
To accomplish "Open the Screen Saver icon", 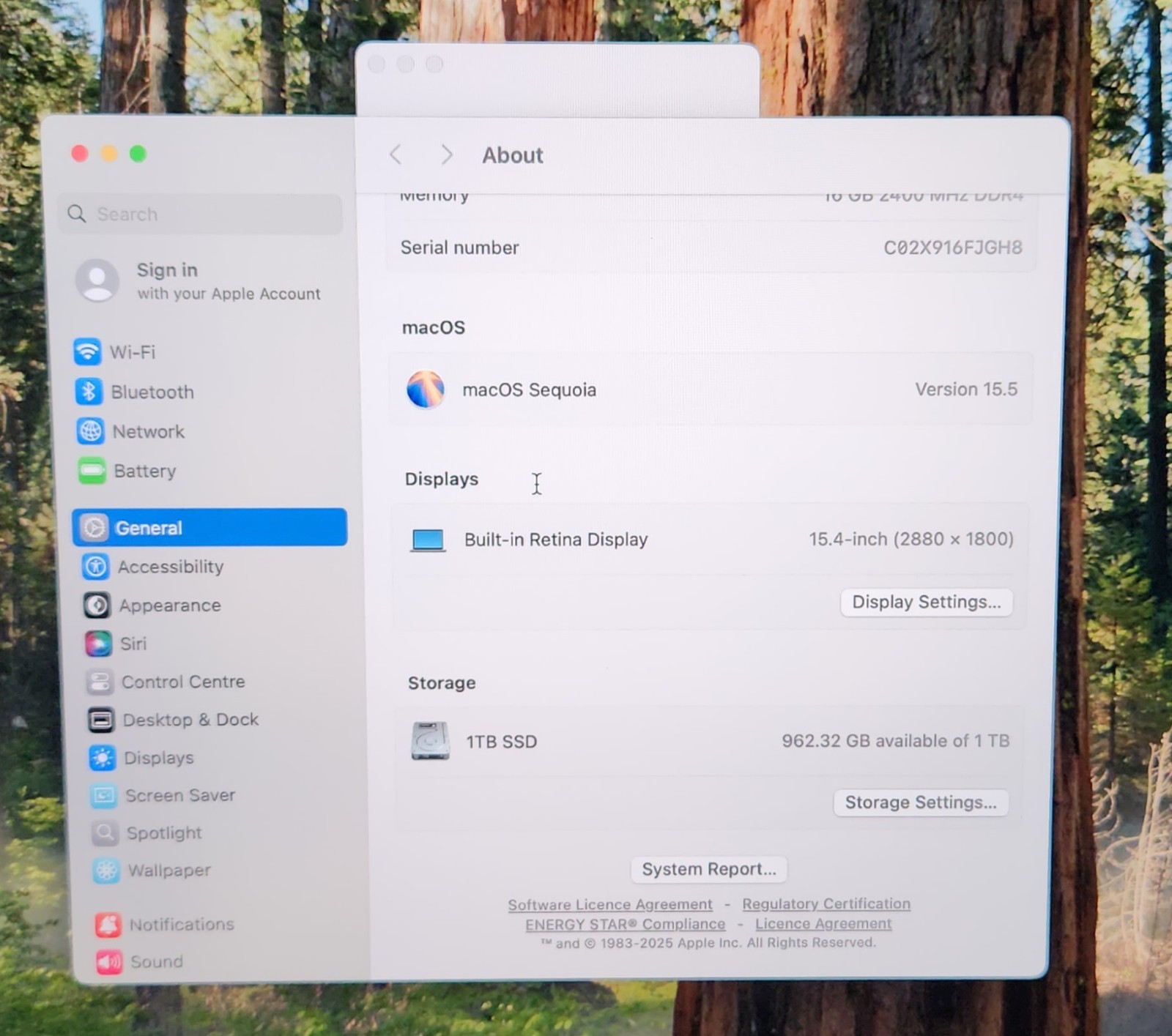I will pos(103,795).
